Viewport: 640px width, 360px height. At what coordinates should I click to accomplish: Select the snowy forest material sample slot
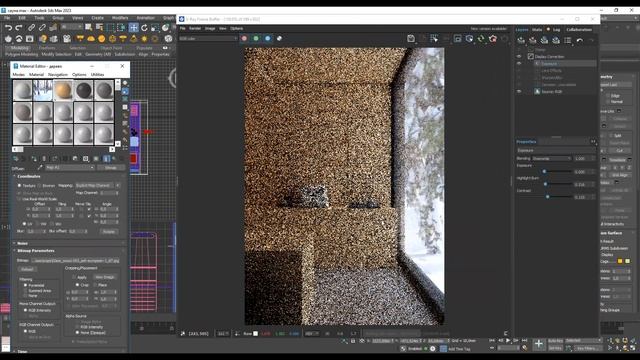click(43, 90)
